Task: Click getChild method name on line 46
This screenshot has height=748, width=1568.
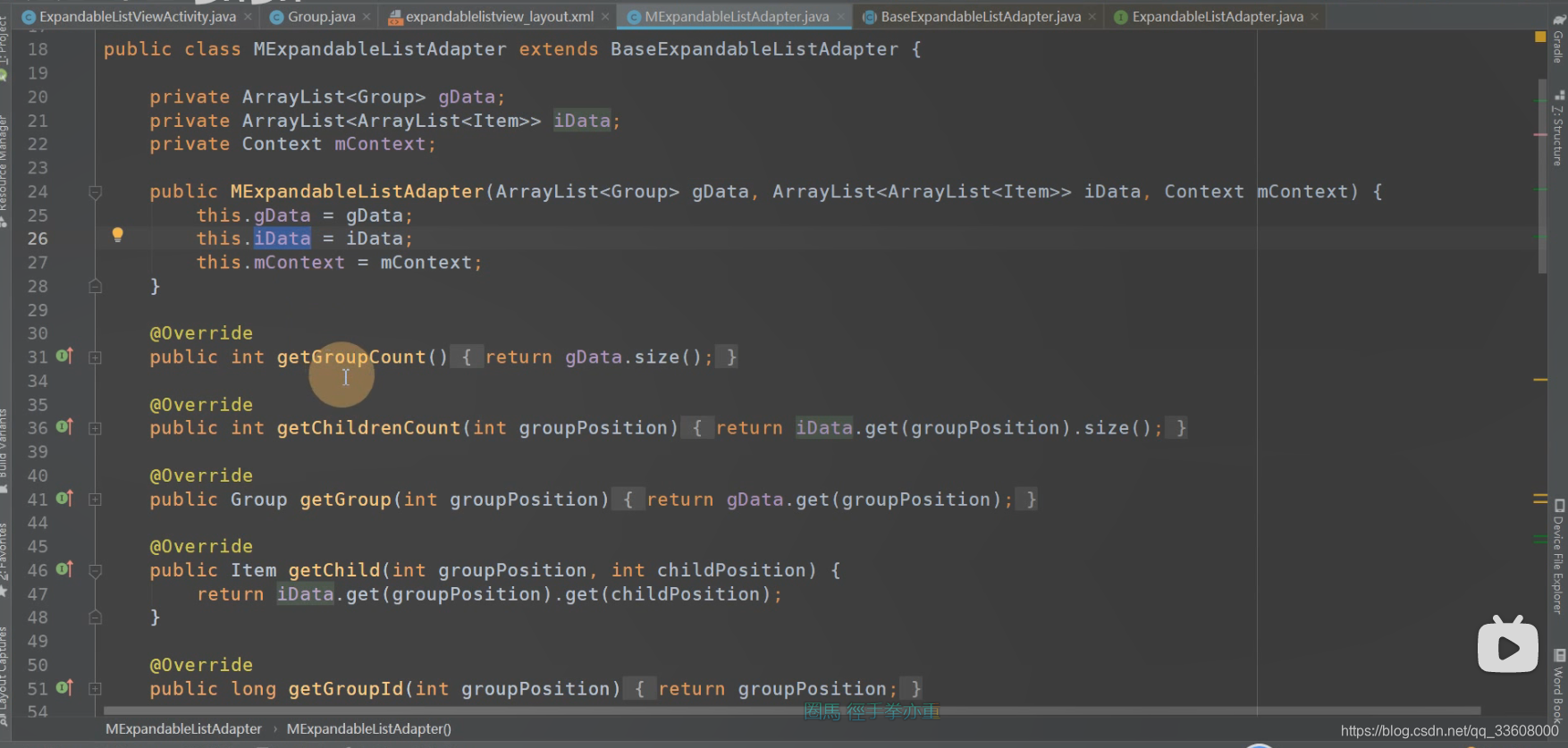Action: [334, 570]
